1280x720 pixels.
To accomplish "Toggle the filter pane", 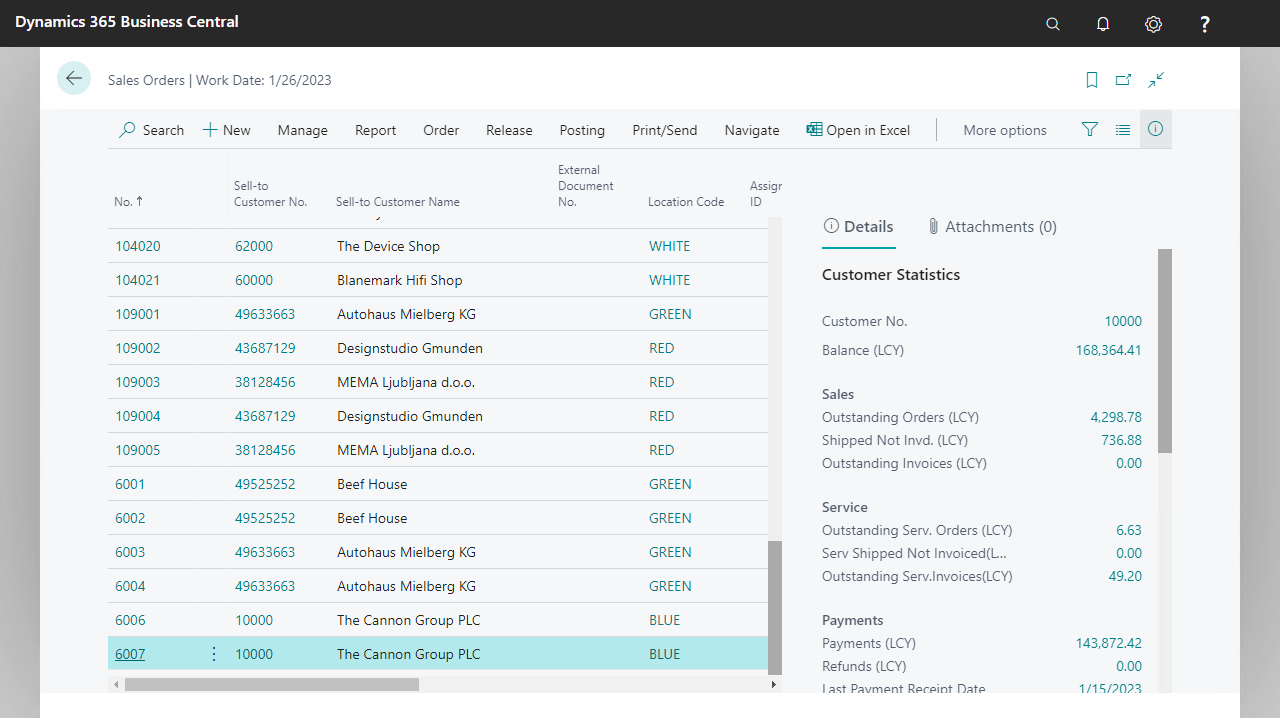I will [x=1090, y=129].
